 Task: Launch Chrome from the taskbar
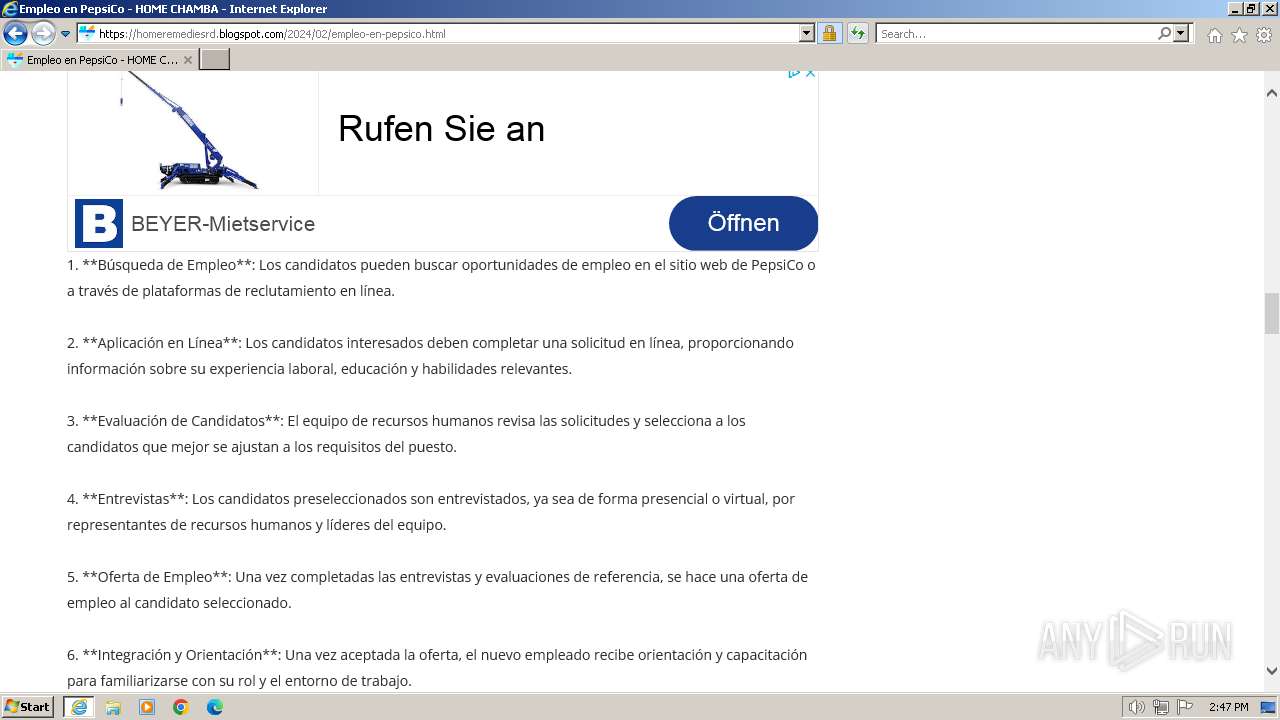(x=181, y=707)
